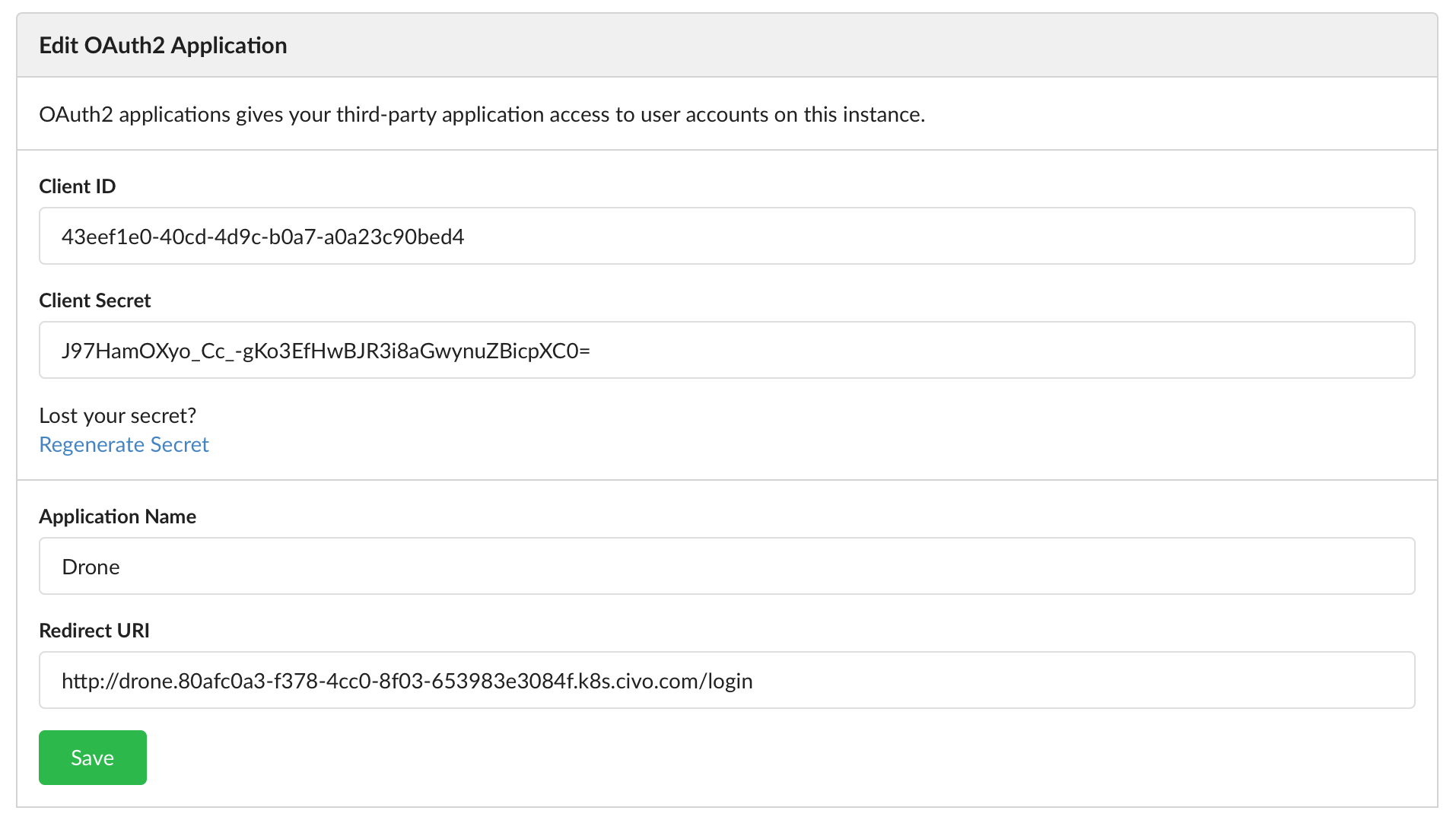Click the 'Lost your secret?' text
This screenshot has height=820, width=1456.
[118, 415]
